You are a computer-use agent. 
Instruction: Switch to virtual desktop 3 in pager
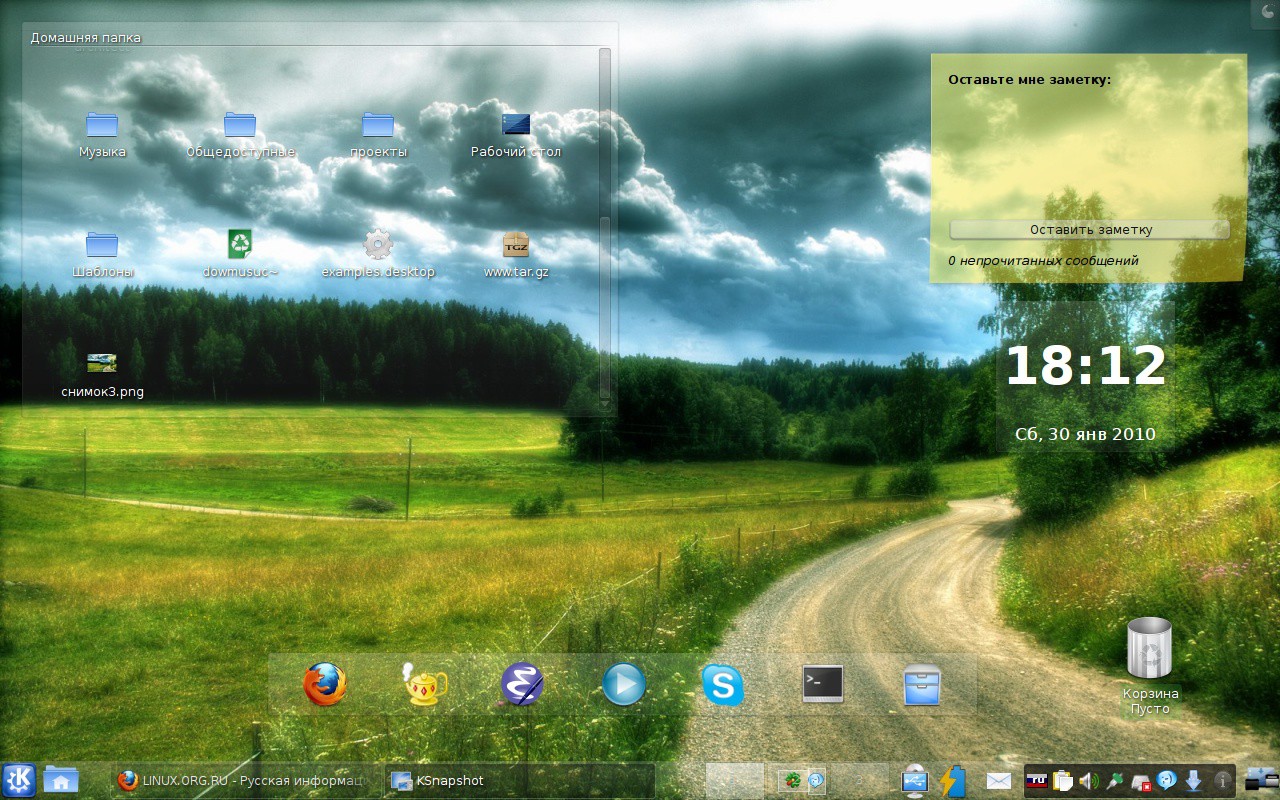tap(859, 780)
